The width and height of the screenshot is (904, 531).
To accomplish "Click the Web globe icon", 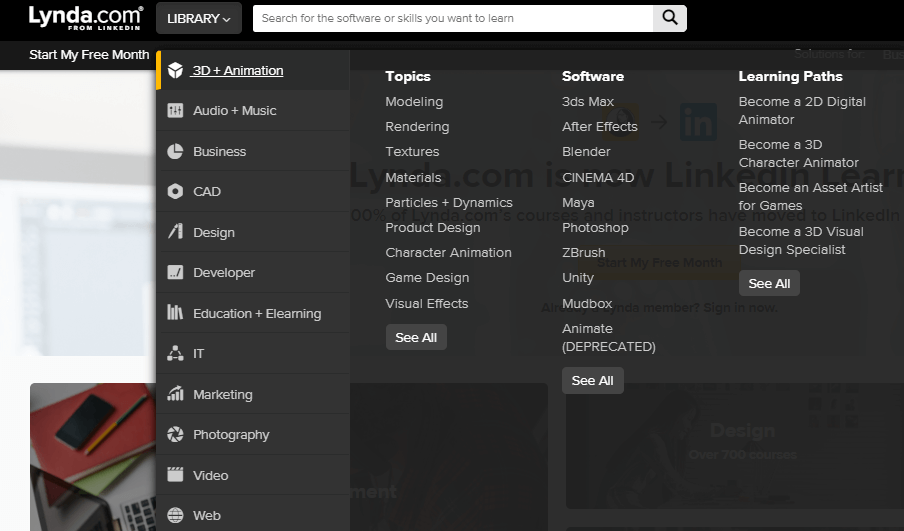I will tap(175, 515).
